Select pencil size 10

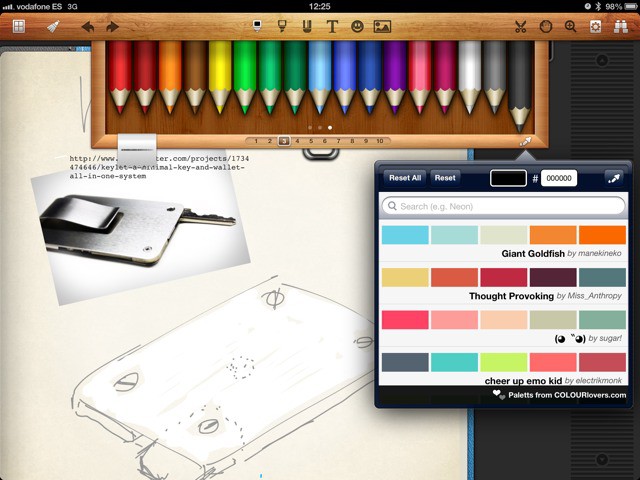coord(380,142)
